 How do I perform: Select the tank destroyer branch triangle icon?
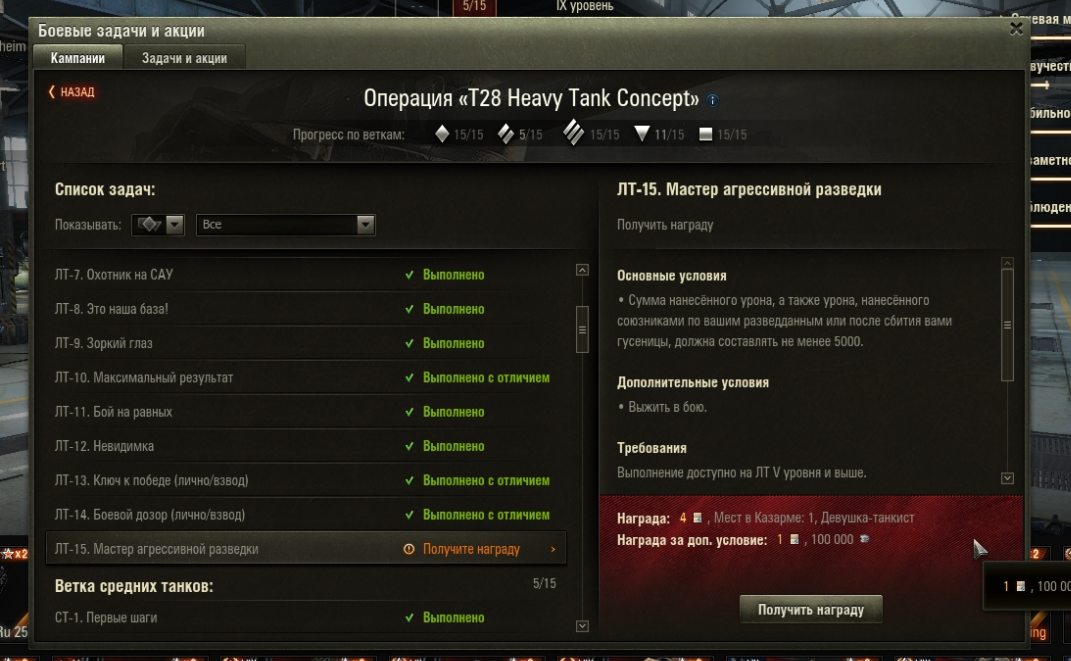click(x=641, y=134)
